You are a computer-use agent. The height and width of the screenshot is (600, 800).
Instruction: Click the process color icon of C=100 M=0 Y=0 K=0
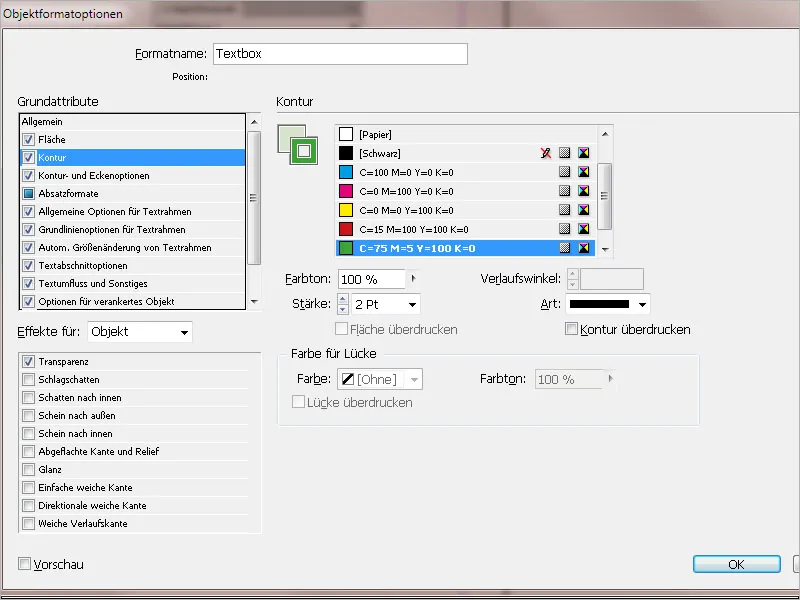tap(564, 171)
